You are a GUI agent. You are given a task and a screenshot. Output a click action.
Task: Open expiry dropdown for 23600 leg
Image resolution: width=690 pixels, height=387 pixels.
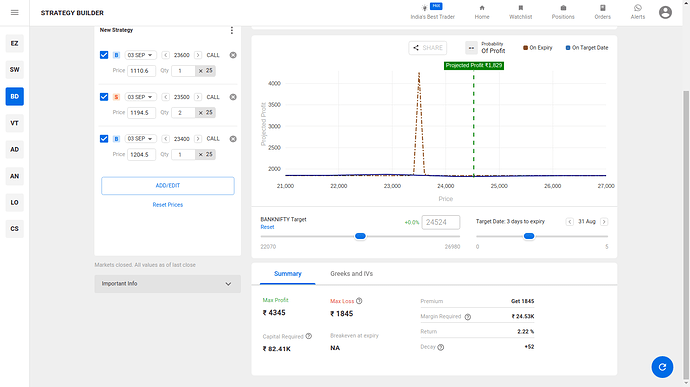140,55
